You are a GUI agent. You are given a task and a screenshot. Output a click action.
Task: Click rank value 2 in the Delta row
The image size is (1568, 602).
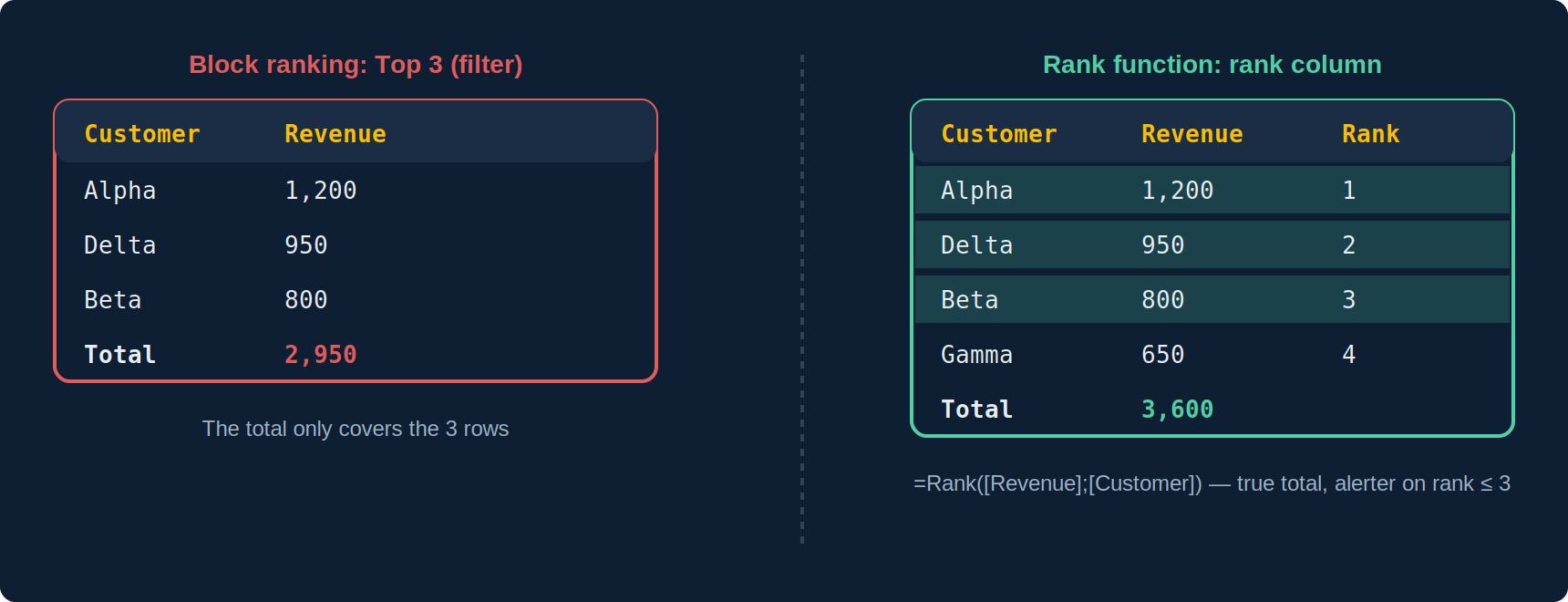[x=1349, y=245]
